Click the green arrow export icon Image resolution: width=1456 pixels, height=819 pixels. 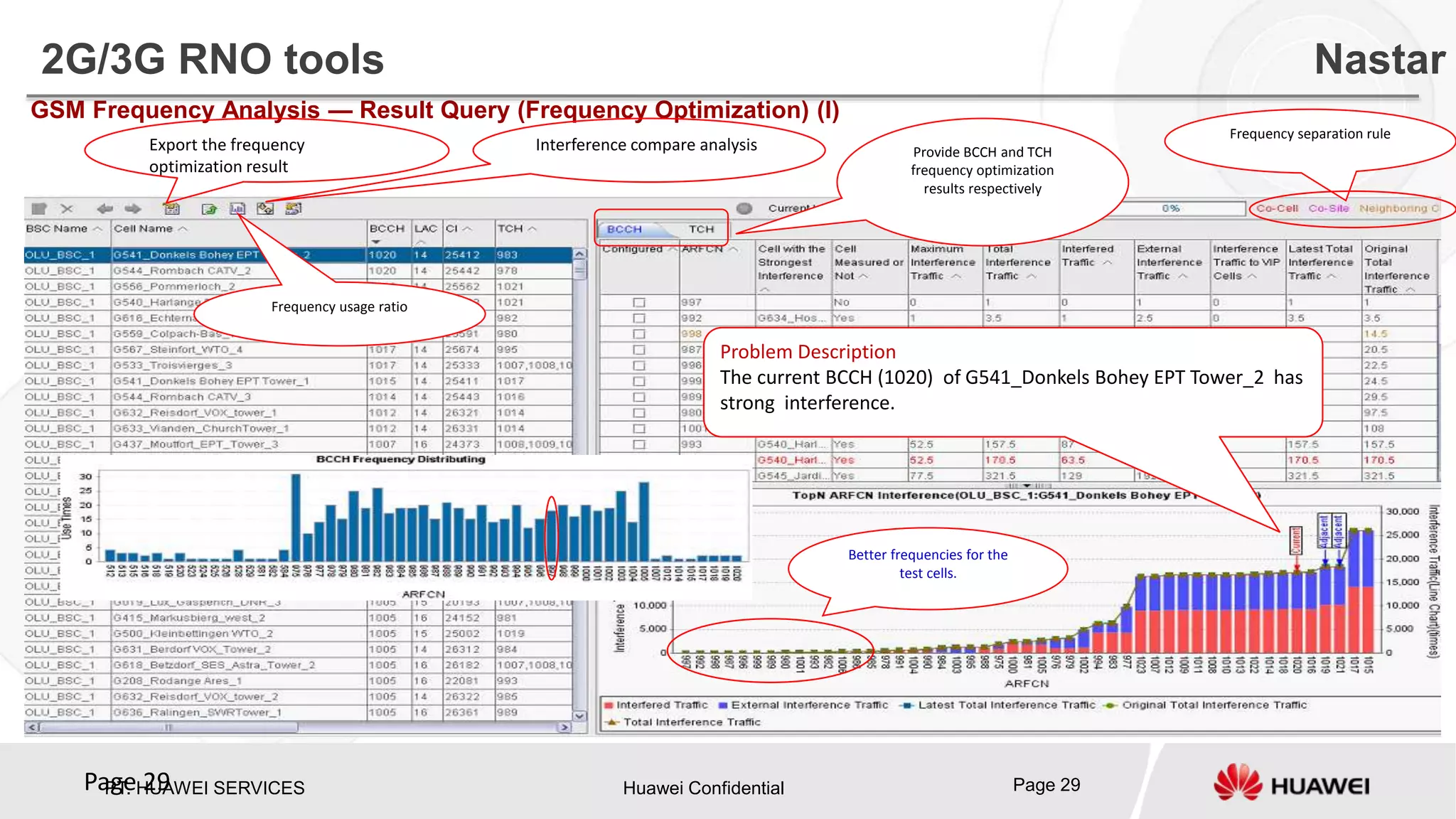(209, 208)
